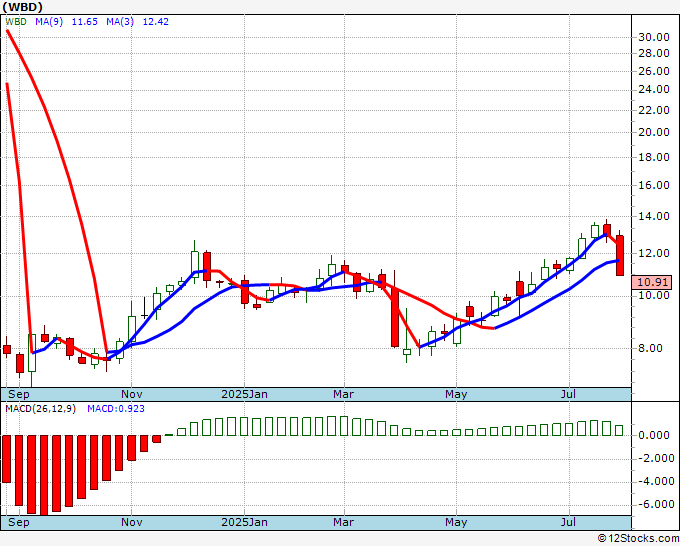This screenshot has width=680, height=546.
Task: Click the MA(3) legend label
Action: [x=120, y=22]
